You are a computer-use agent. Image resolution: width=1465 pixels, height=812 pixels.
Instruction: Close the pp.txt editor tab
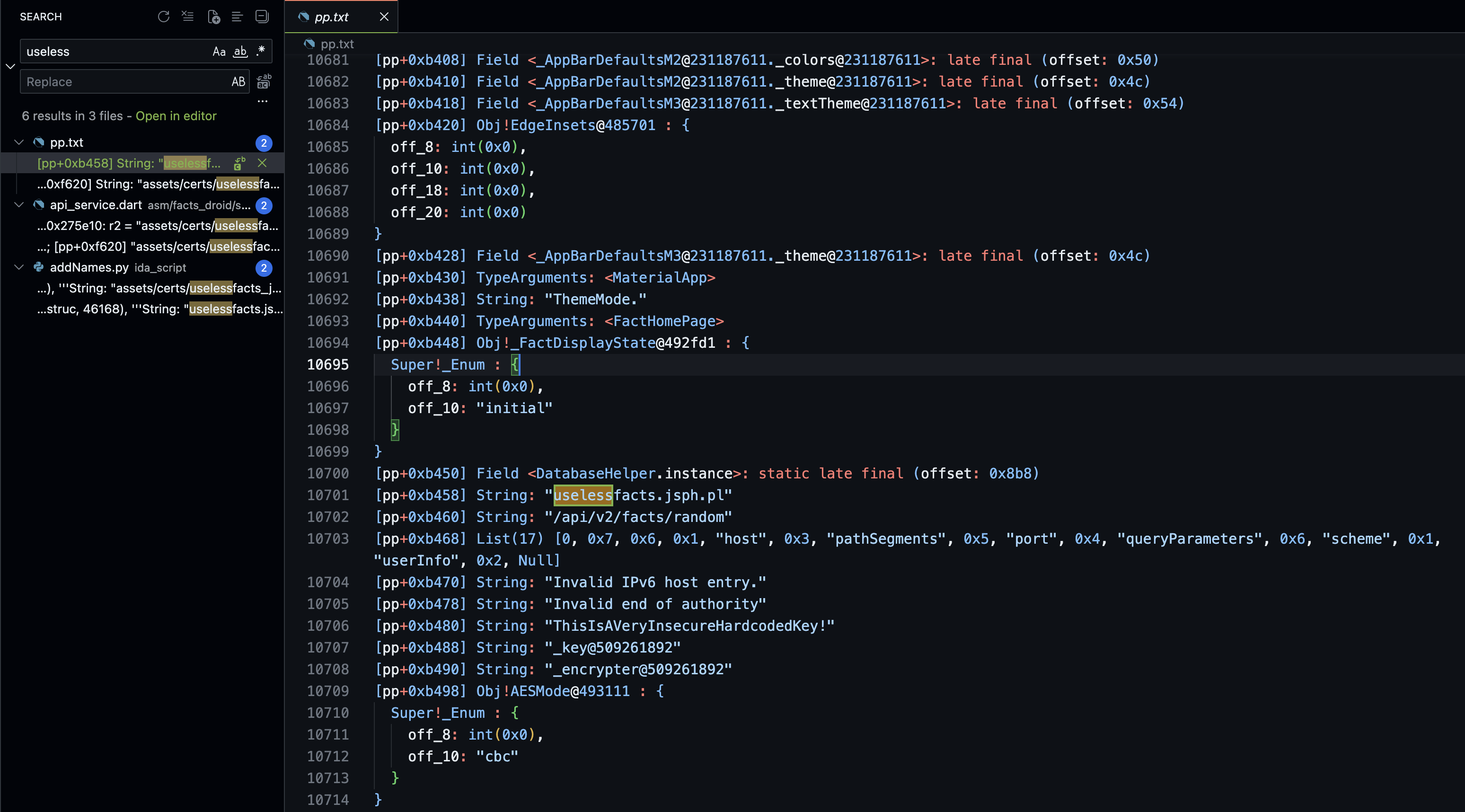(x=384, y=17)
